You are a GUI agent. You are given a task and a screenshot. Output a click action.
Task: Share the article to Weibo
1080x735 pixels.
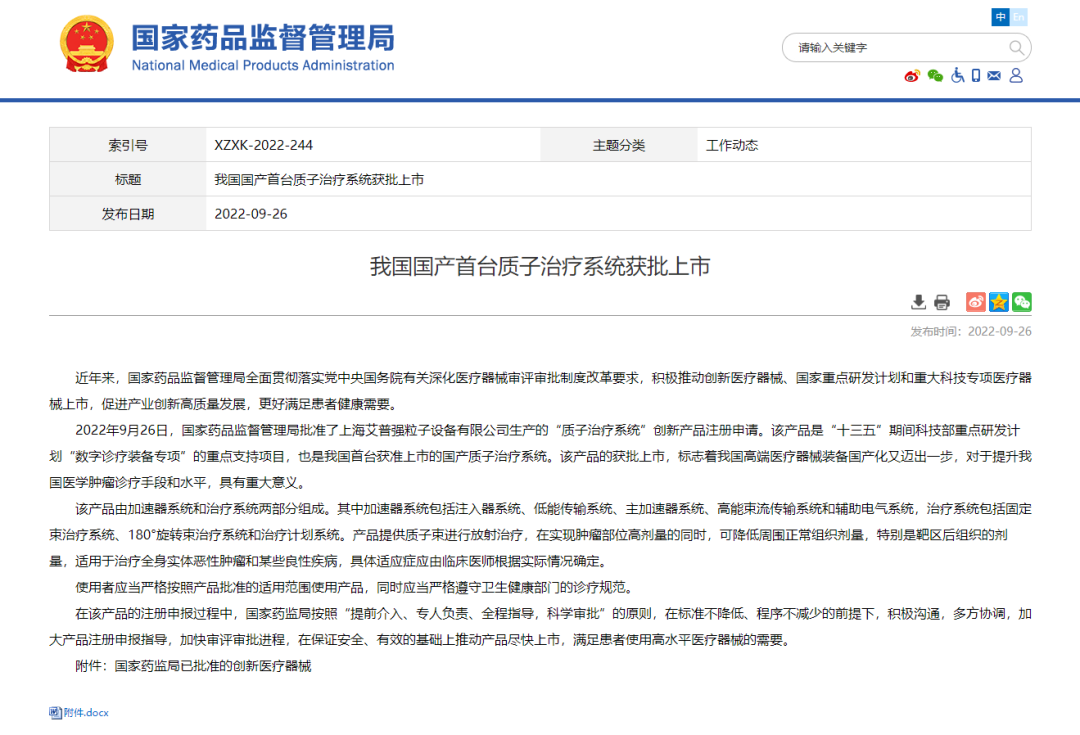tap(975, 302)
